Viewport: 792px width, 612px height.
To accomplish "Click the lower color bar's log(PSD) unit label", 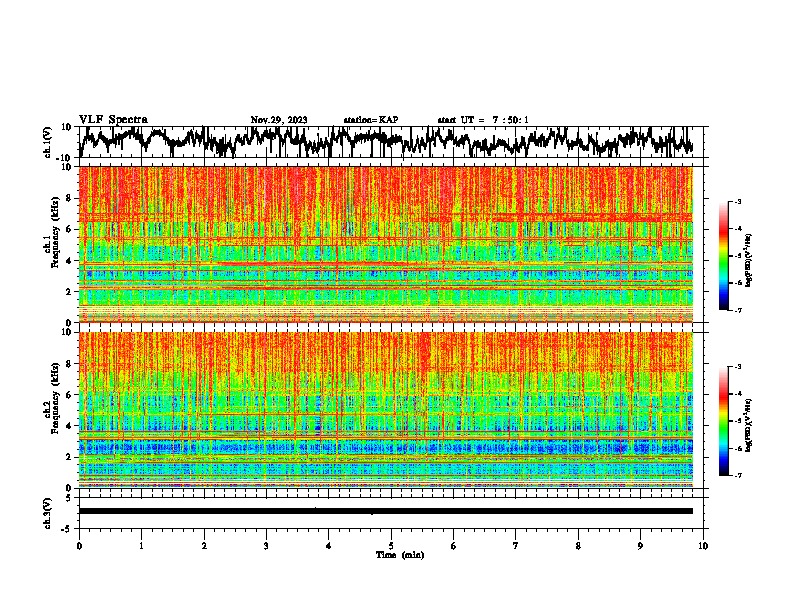I will 749,425.
